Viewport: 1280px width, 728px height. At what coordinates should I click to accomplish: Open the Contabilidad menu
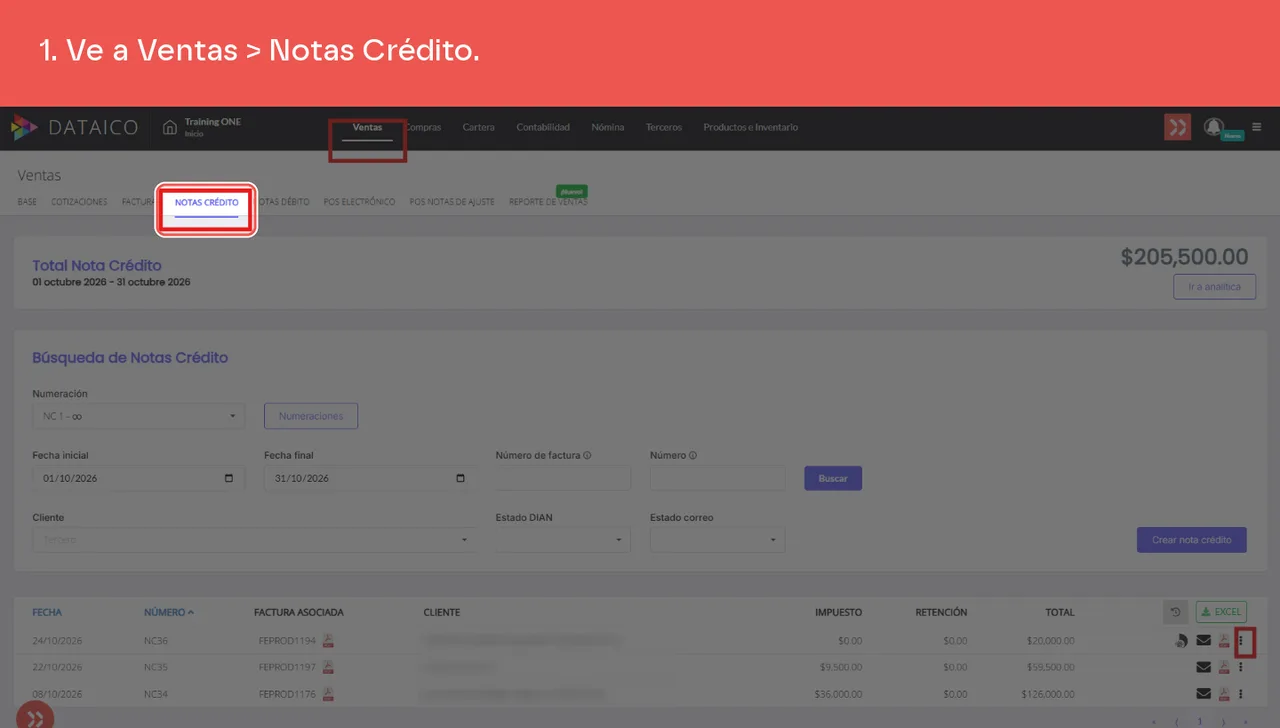pos(543,127)
